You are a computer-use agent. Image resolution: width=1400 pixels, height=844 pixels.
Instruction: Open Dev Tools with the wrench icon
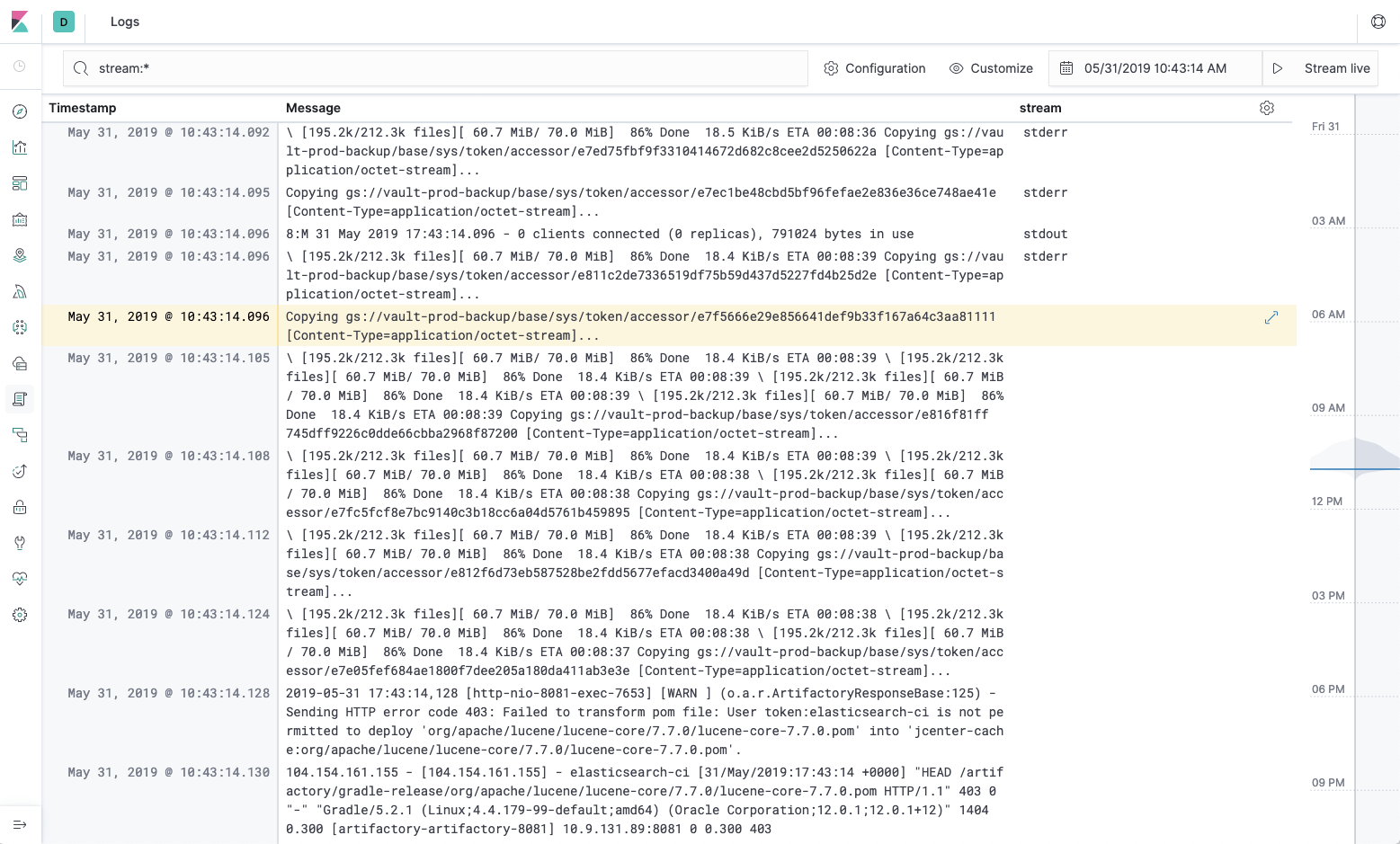[x=20, y=542]
